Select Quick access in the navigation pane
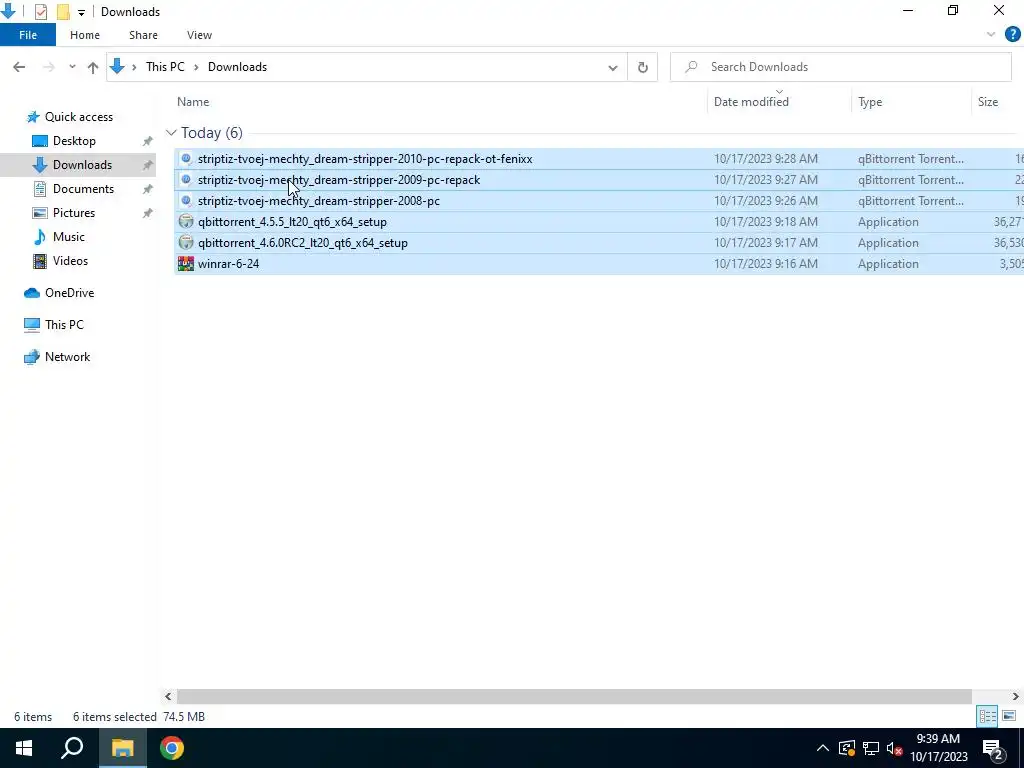 pyautogui.click(x=78, y=117)
